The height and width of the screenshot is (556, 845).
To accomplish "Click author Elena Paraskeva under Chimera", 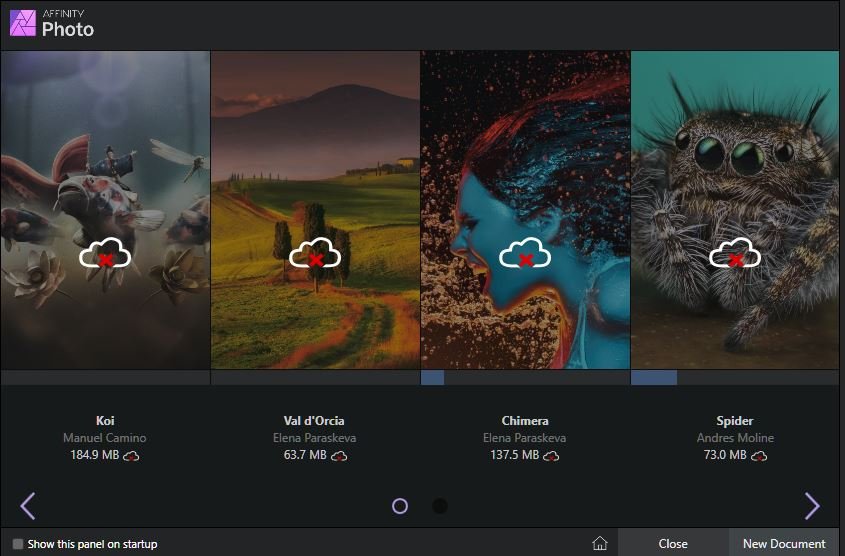I will tap(524, 438).
